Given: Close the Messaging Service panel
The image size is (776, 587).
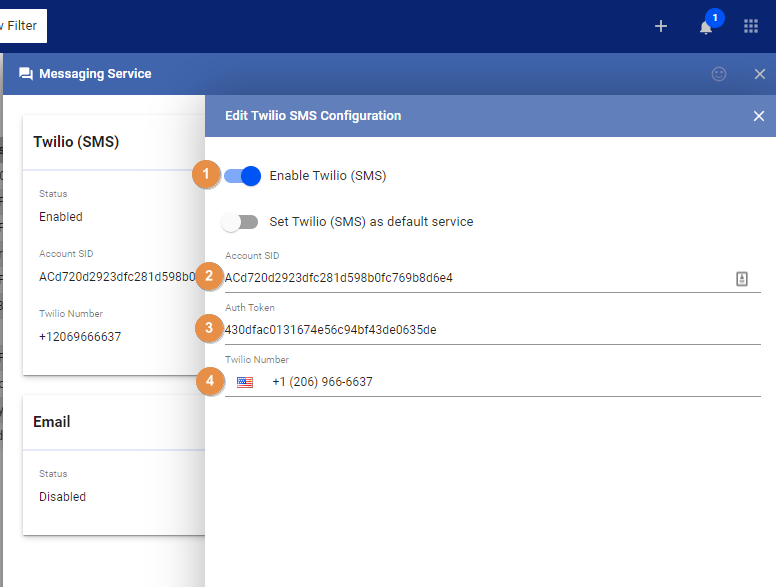Looking at the screenshot, I should pos(760,74).
